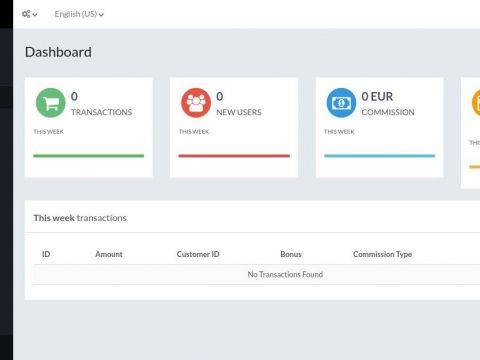Select the Transactions card count
The width and height of the screenshot is (480, 360).
pos(74,96)
